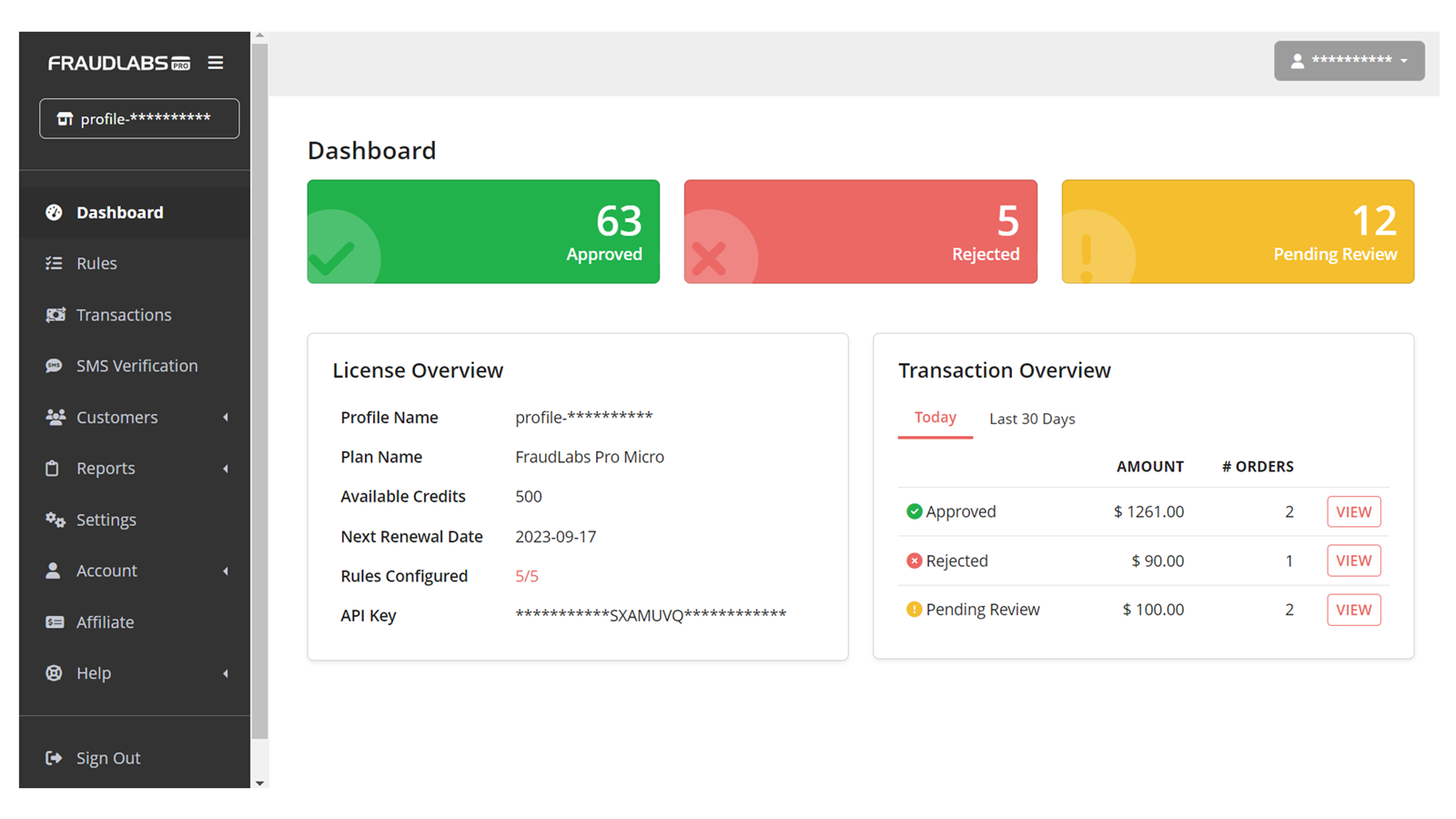
Task: Open the Dashboard from the sidebar
Action: point(119,212)
